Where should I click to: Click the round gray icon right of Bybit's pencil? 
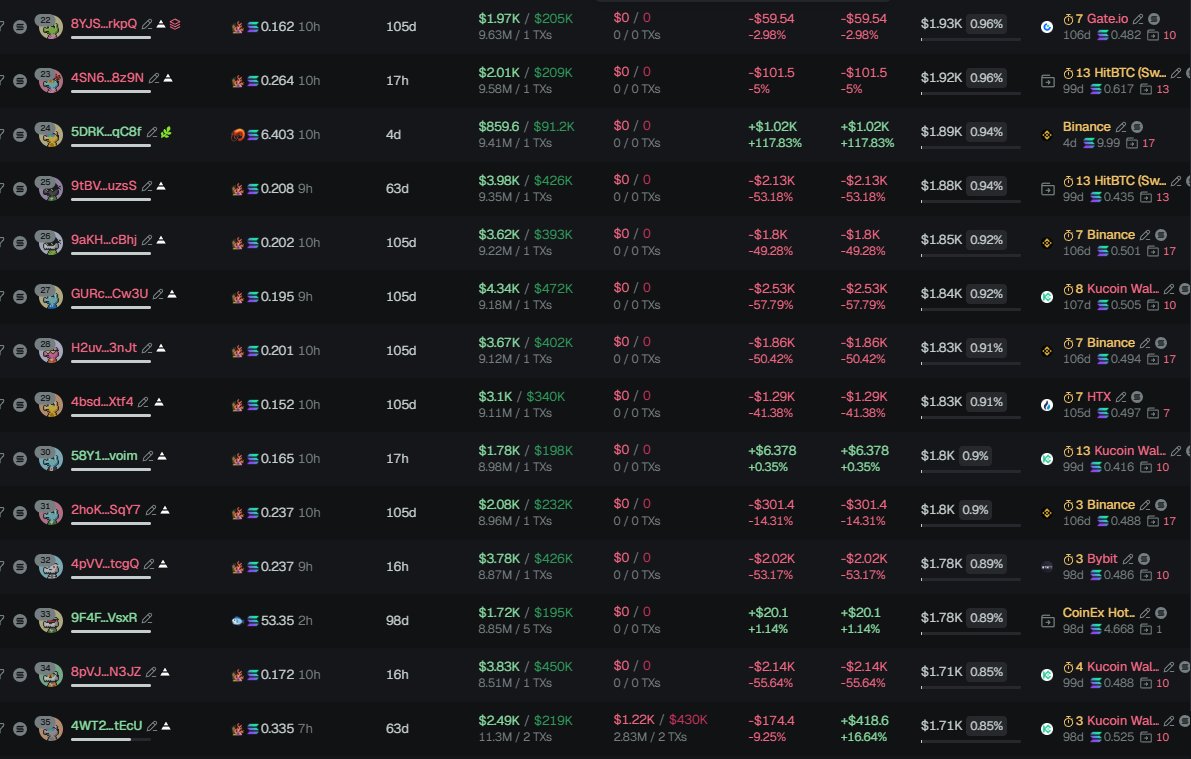coord(1144,559)
